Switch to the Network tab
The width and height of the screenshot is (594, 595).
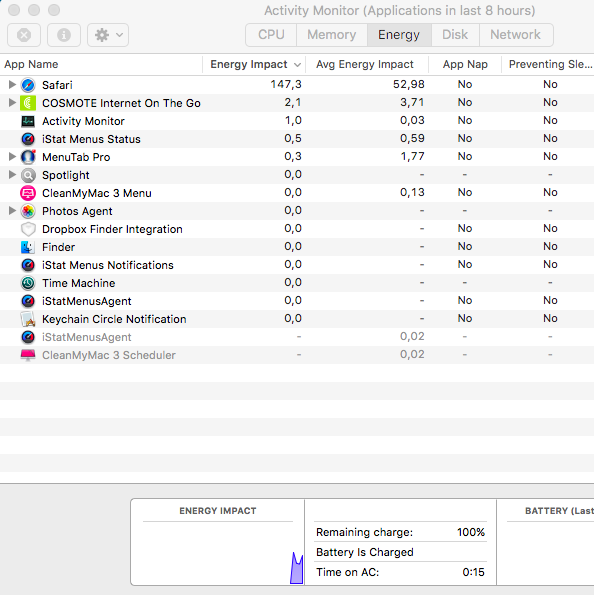515,35
